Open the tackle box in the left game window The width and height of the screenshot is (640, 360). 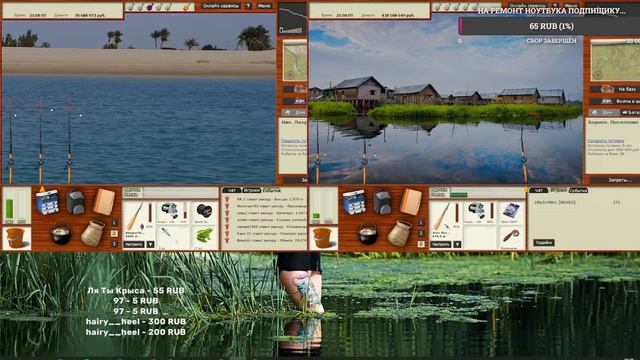[x=47, y=202]
